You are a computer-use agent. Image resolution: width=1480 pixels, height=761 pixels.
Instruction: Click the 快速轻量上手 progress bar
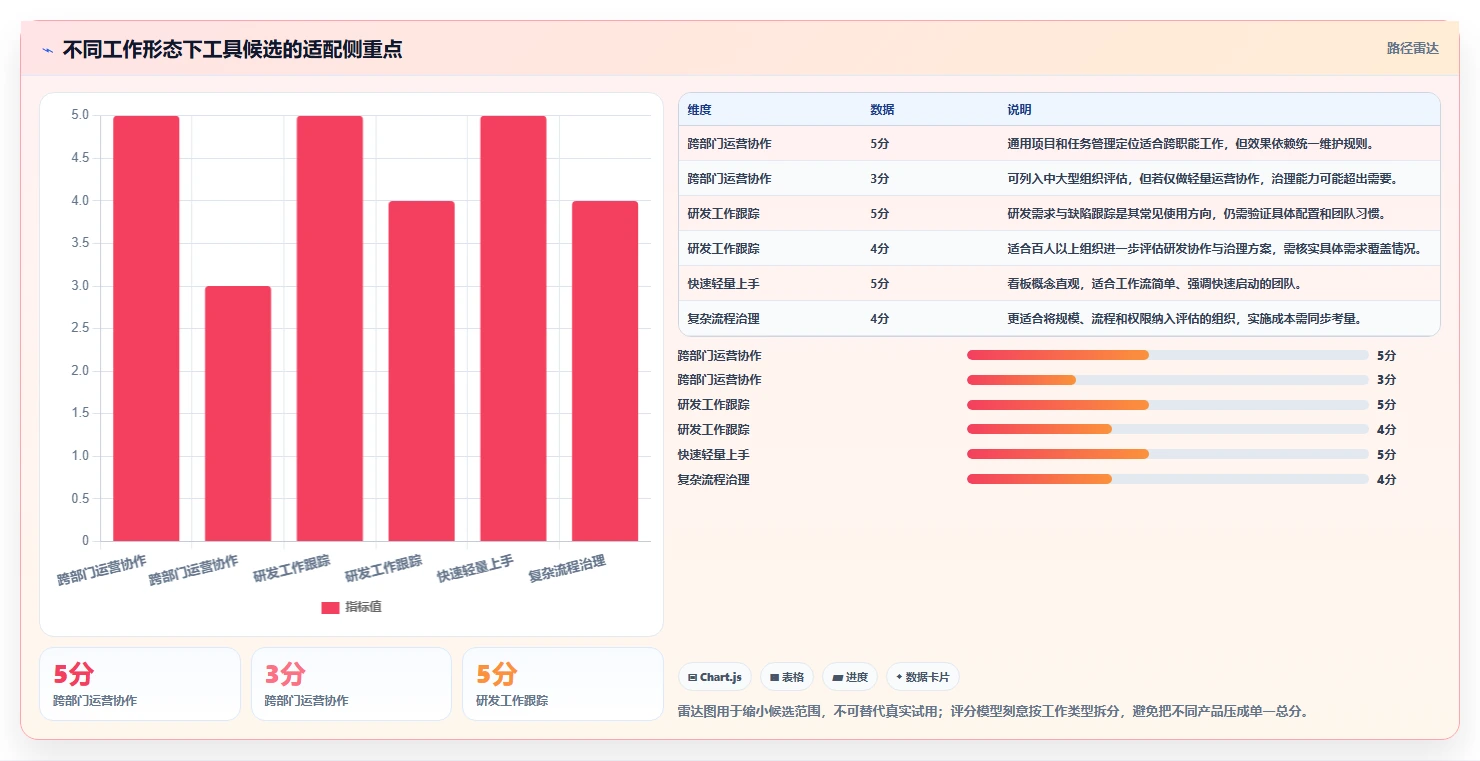pos(1167,454)
